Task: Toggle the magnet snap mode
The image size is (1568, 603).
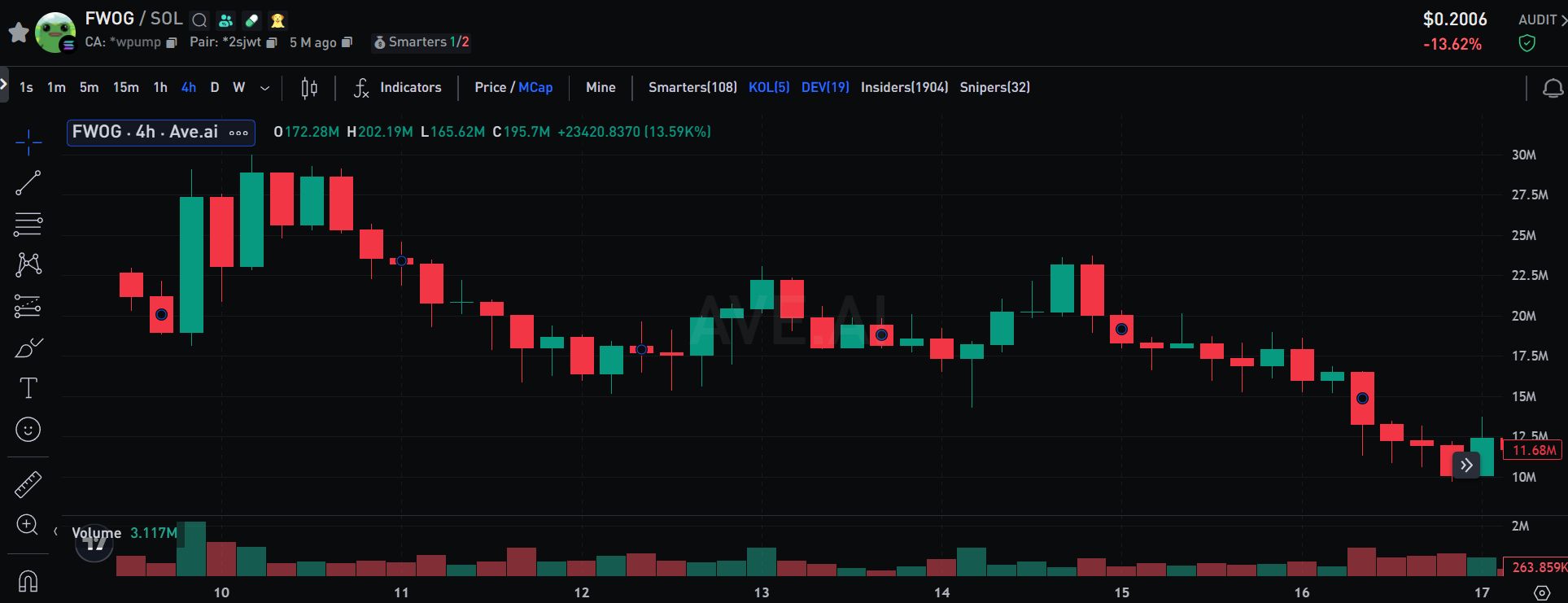Action: click(28, 581)
